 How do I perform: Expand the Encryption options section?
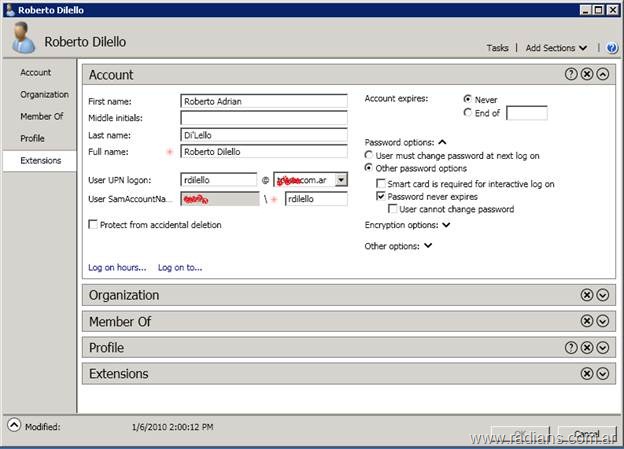(446, 225)
